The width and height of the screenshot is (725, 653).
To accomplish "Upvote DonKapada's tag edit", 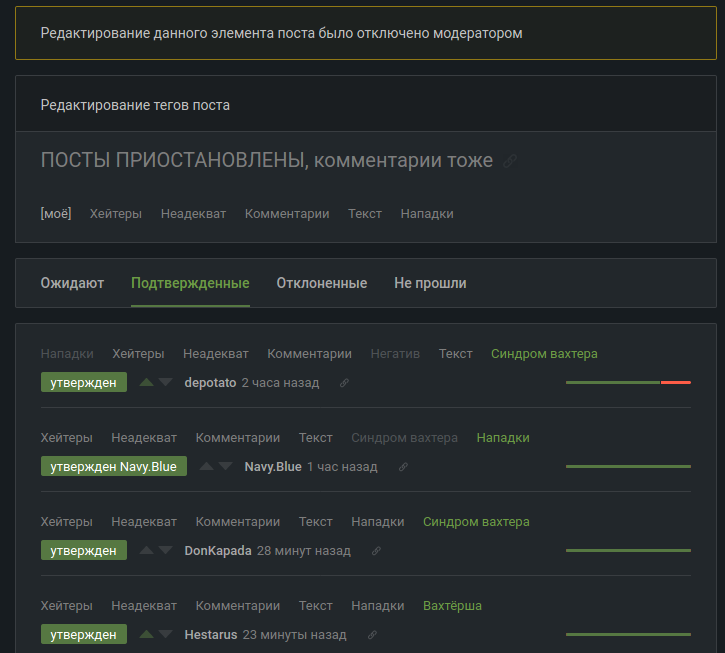I will click(x=147, y=550).
